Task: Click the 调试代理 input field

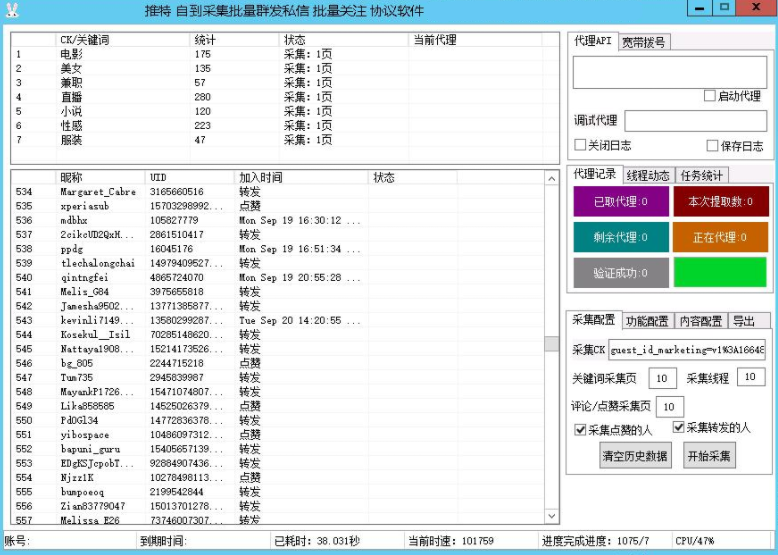Action: tap(696, 121)
